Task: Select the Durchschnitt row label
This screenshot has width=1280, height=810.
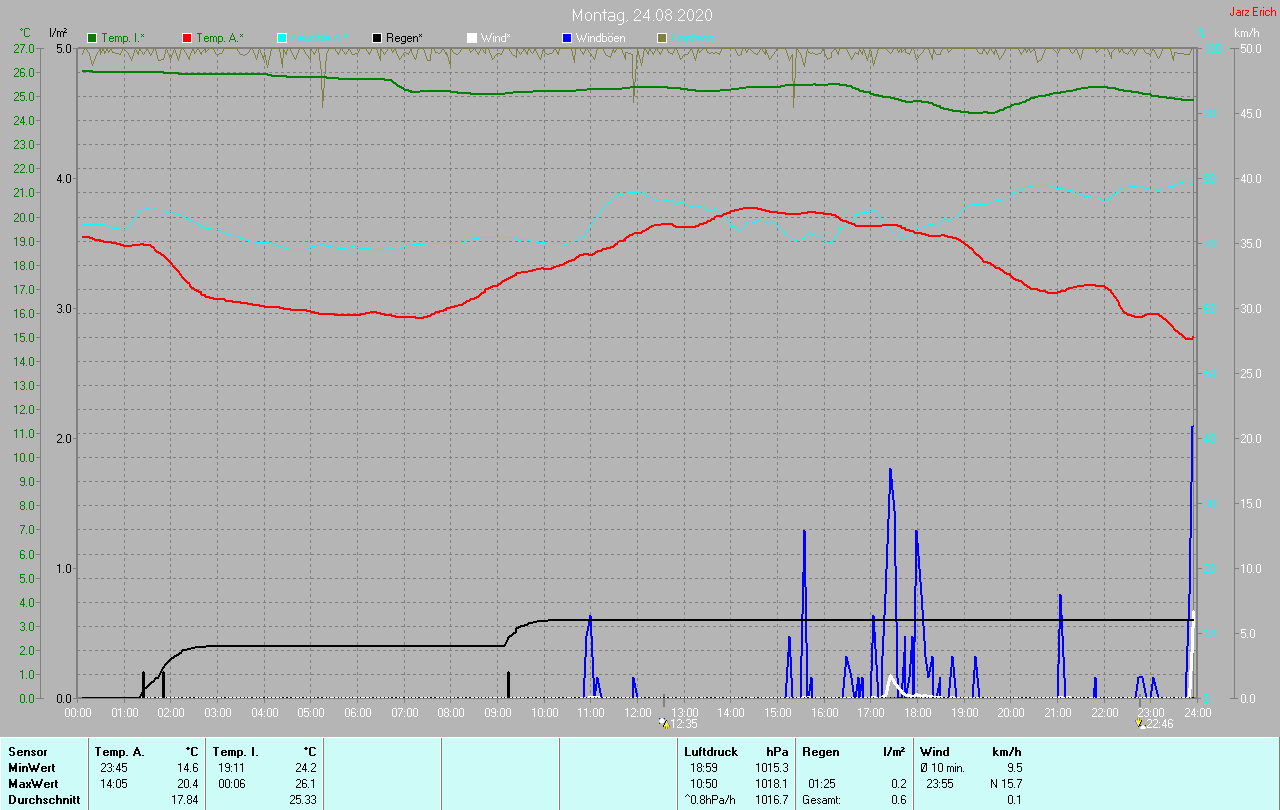Action: (43, 799)
